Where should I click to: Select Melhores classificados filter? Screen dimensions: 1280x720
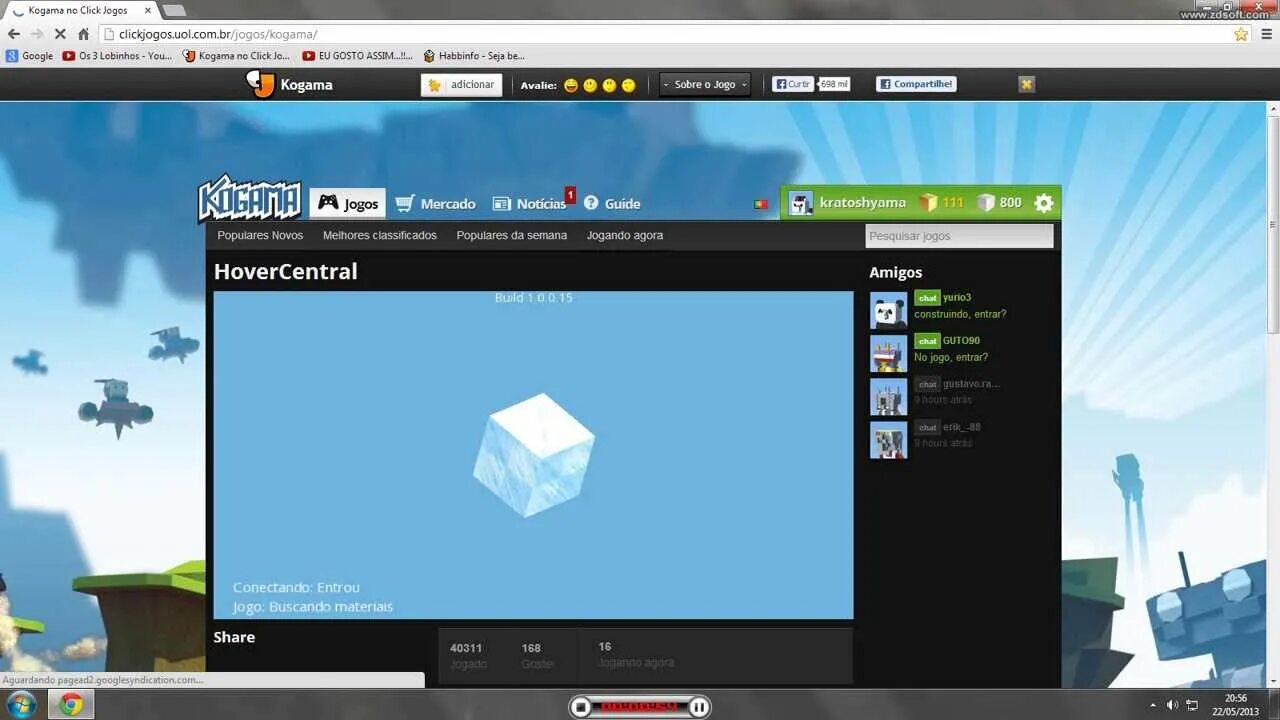(380, 235)
